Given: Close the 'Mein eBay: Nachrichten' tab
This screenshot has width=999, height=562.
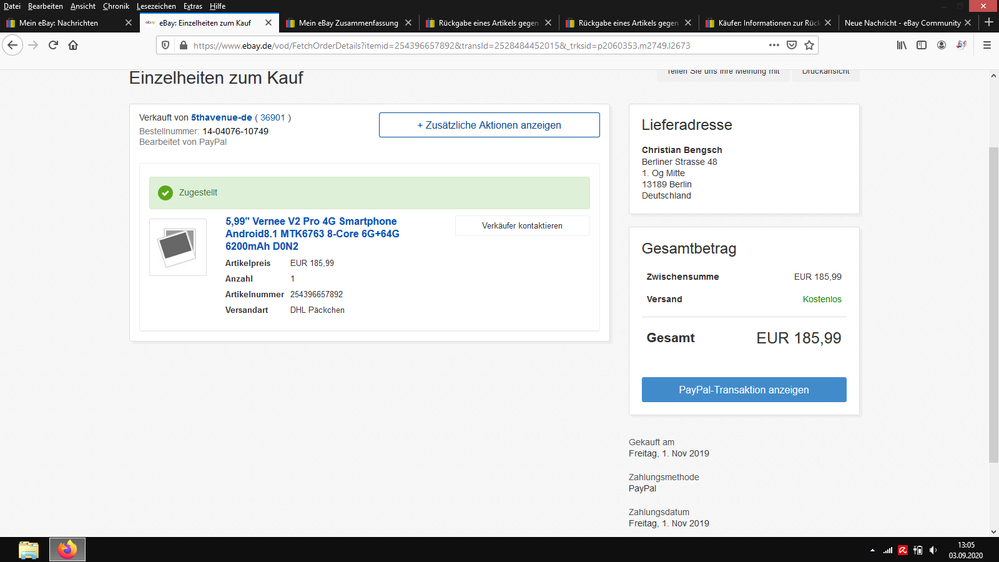Looking at the screenshot, I should pos(128,22).
